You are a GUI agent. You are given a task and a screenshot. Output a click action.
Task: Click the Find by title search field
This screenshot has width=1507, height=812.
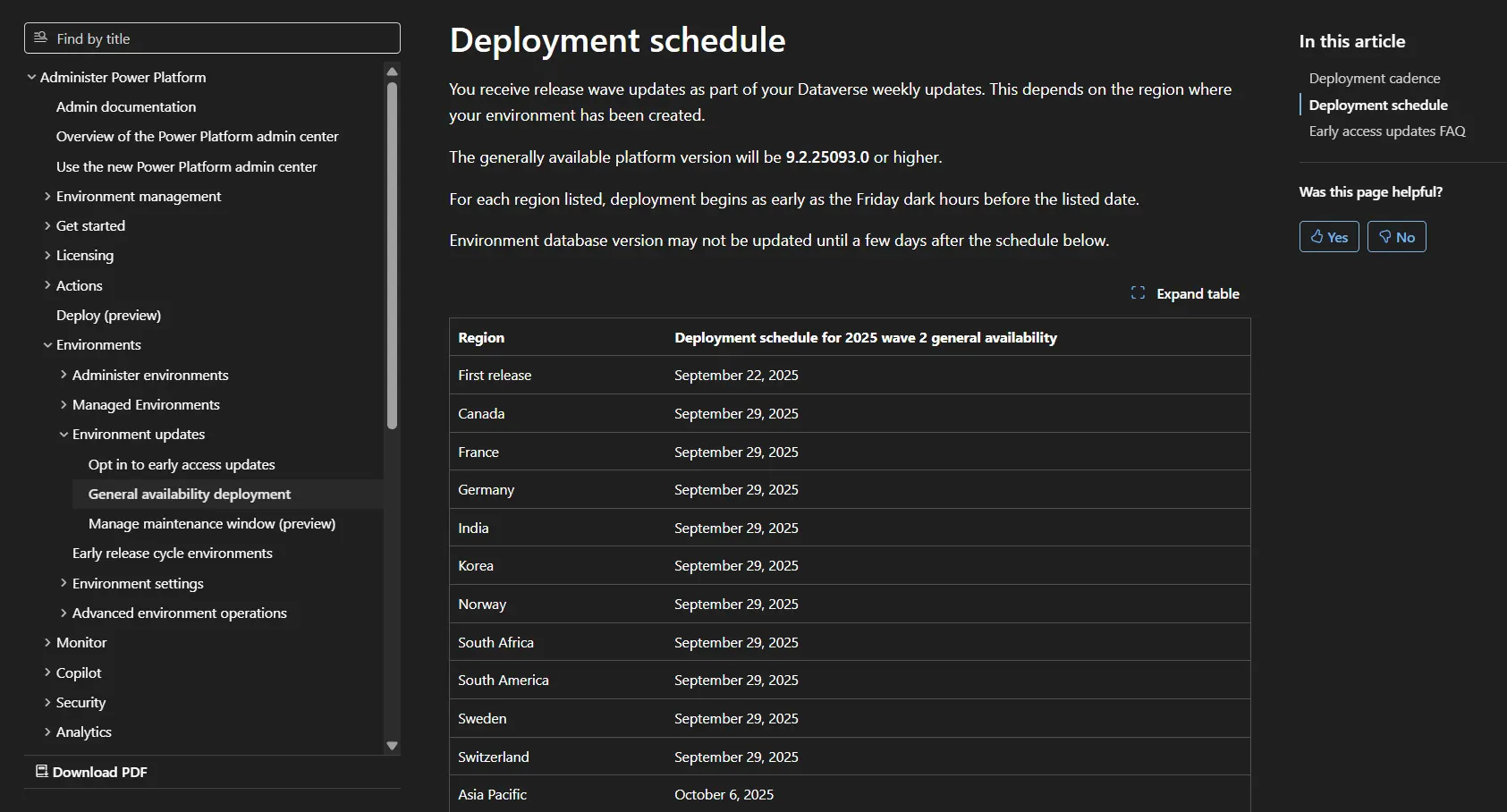pyautogui.click(x=224, y=38)
